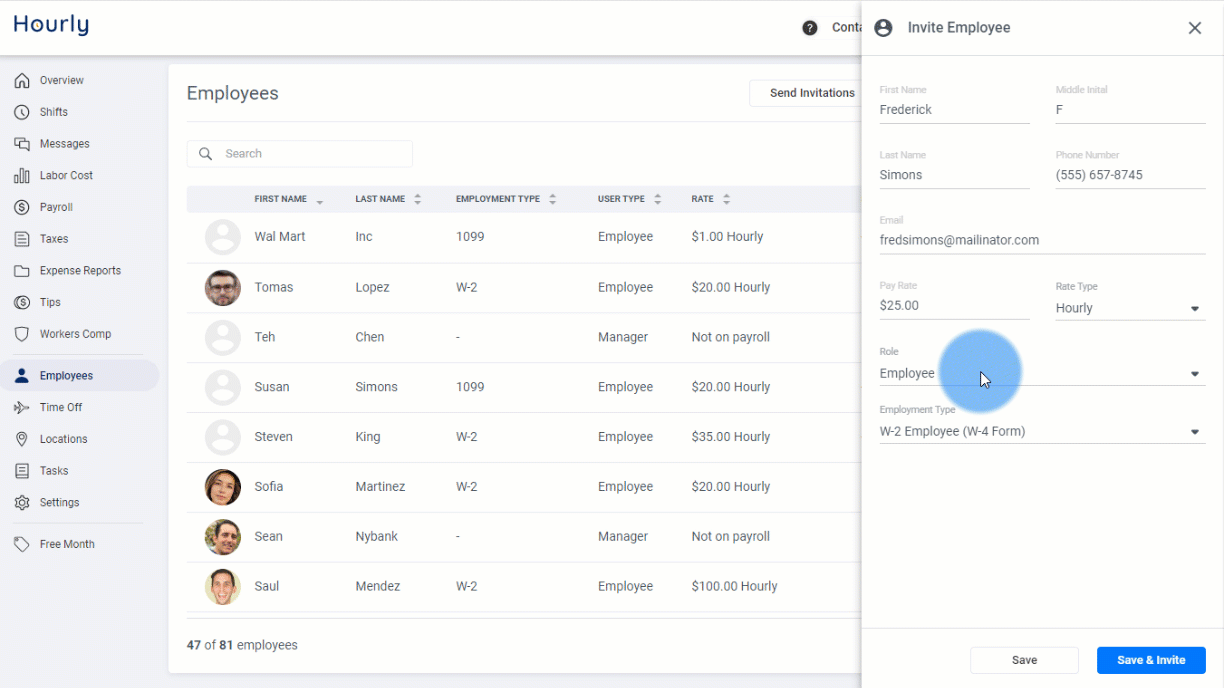The width and height of the screenshot is (1224, 688).
Task: Open the Overview home icon in sidebar
Action: (x=21, y=80)
